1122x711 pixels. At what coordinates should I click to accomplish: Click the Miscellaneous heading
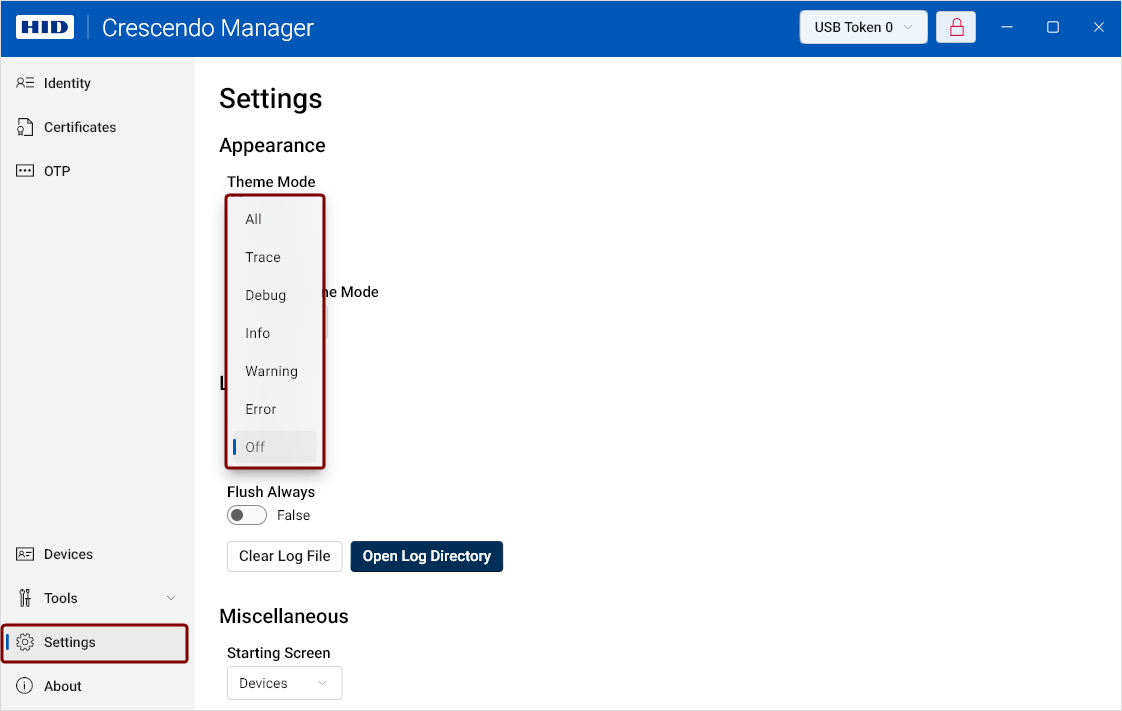(283, 616)
